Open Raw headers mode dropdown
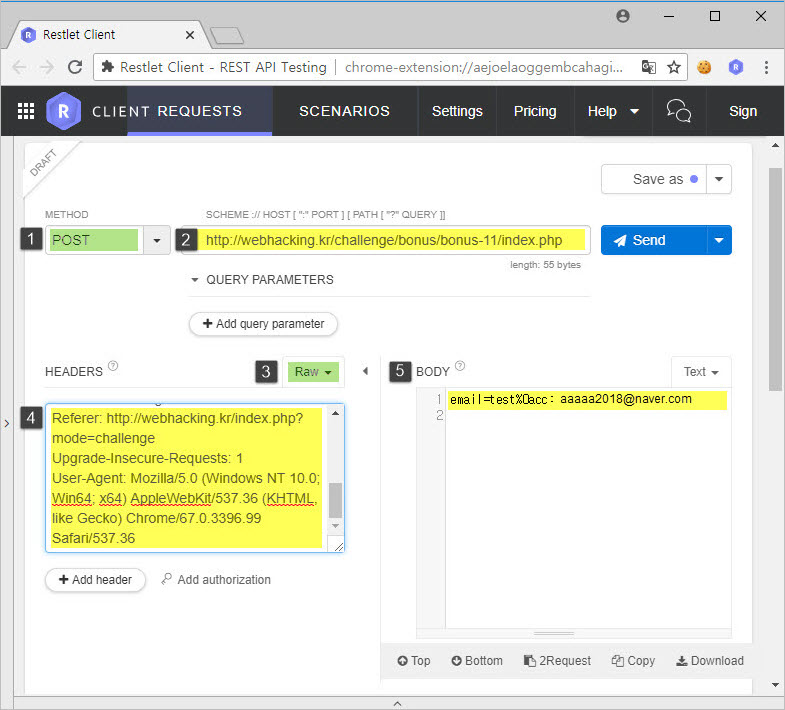The image size is (785, 710). 314,371
